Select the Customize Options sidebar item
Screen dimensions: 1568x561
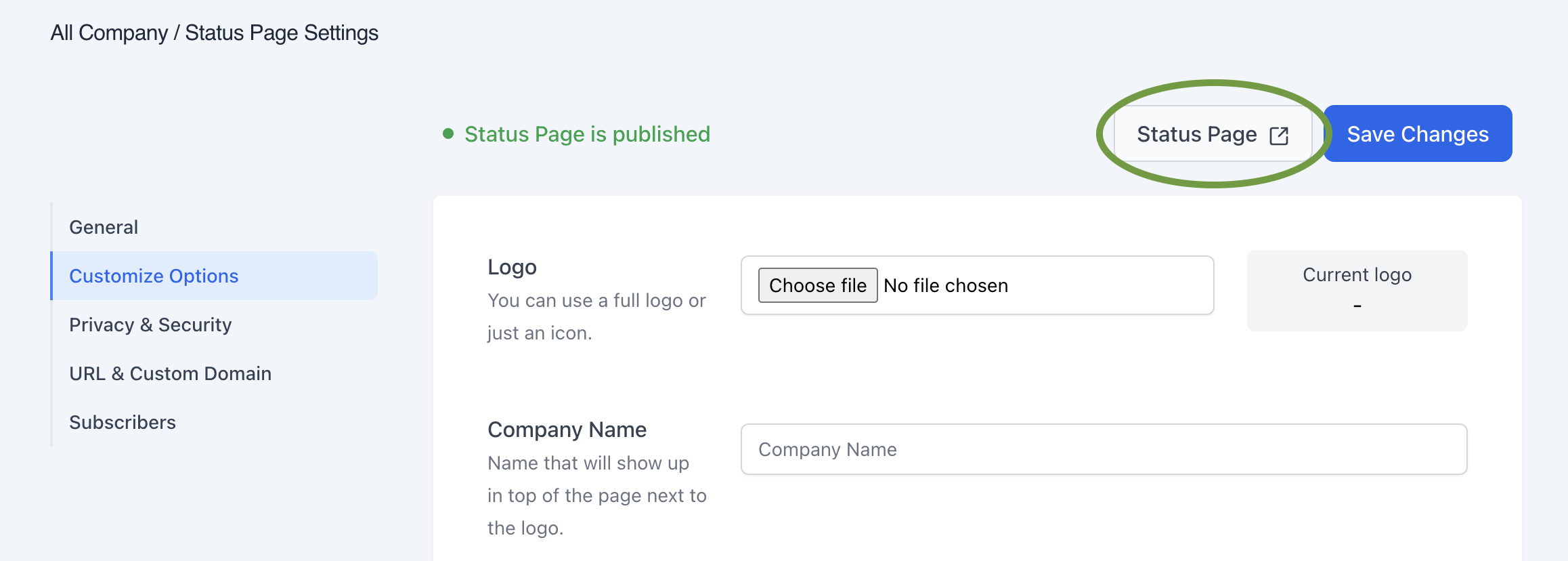tap(154, 276)
